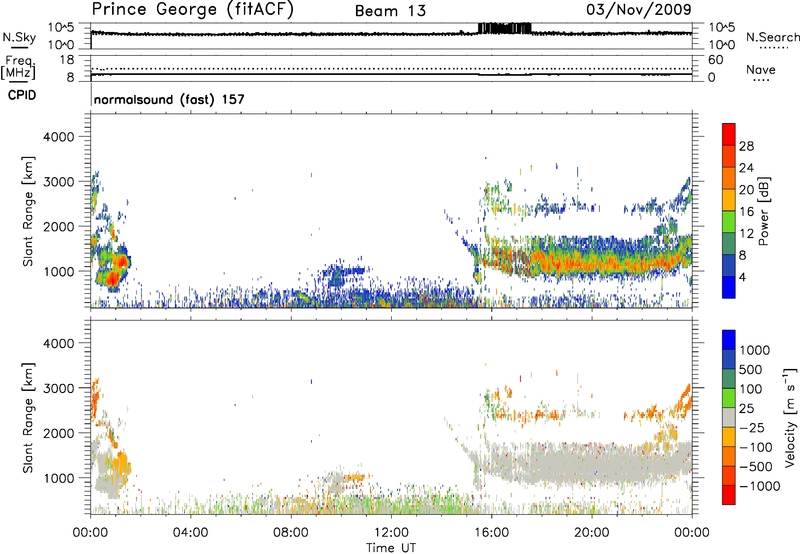
Task: Click "Slant Range [km]" beside the power panel
Action: pos(28,211)
